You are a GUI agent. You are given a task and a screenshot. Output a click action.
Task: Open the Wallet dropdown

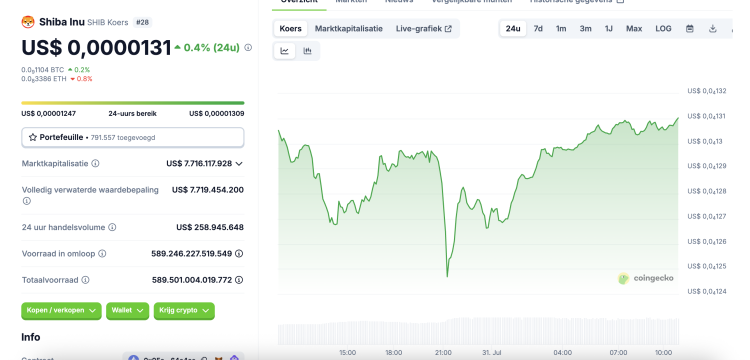pyautogui.click(x=127, y=311)
